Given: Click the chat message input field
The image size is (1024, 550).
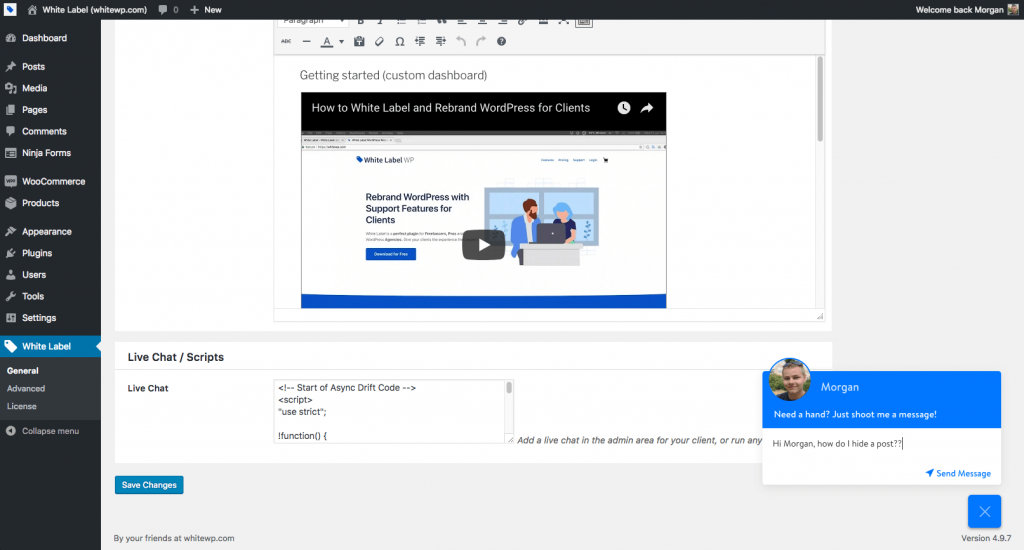Looking at the screenshot, I should (881, 444).
